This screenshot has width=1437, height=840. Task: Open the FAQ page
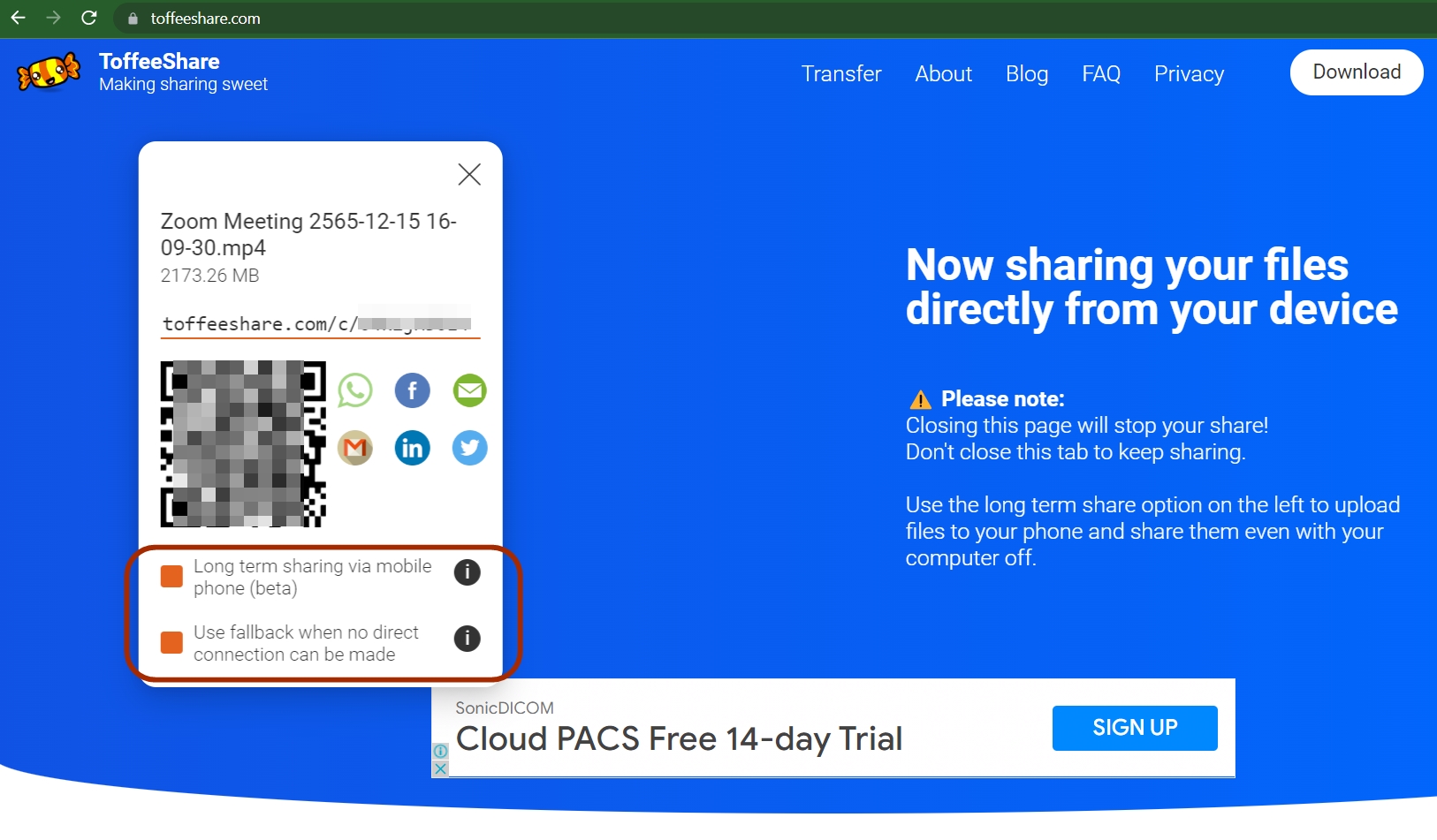tap(1100, 74)
